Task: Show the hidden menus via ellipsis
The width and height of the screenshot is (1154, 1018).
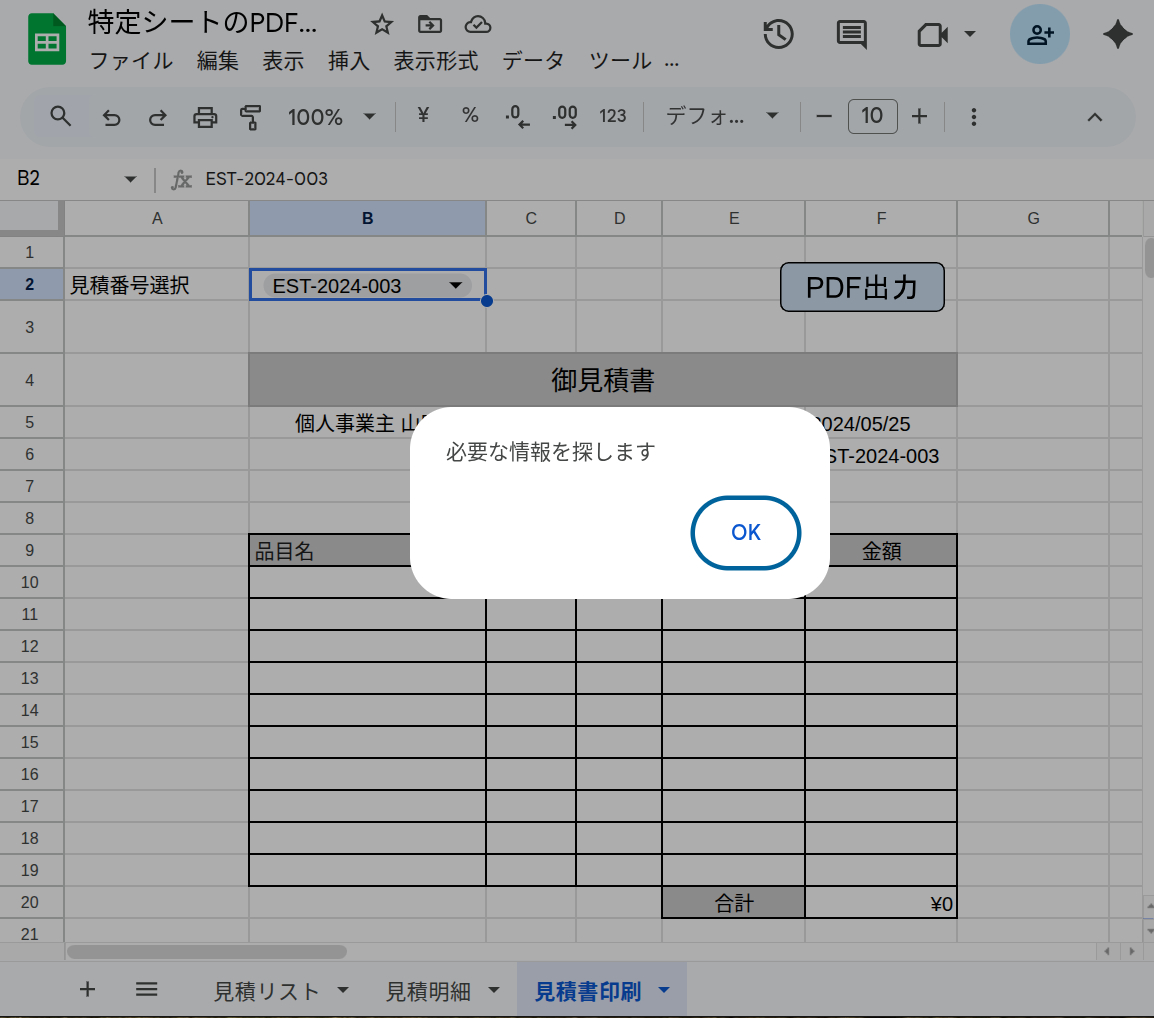Action: (x=671, y=63)
